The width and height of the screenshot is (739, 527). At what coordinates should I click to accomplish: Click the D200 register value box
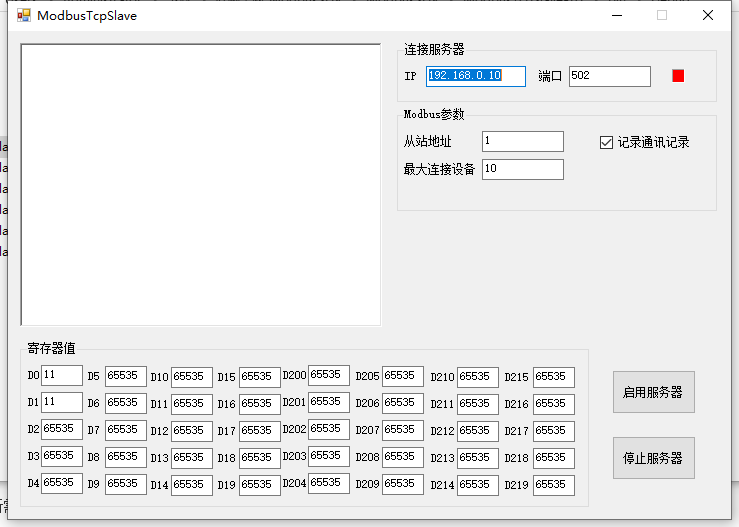point(329,375)
